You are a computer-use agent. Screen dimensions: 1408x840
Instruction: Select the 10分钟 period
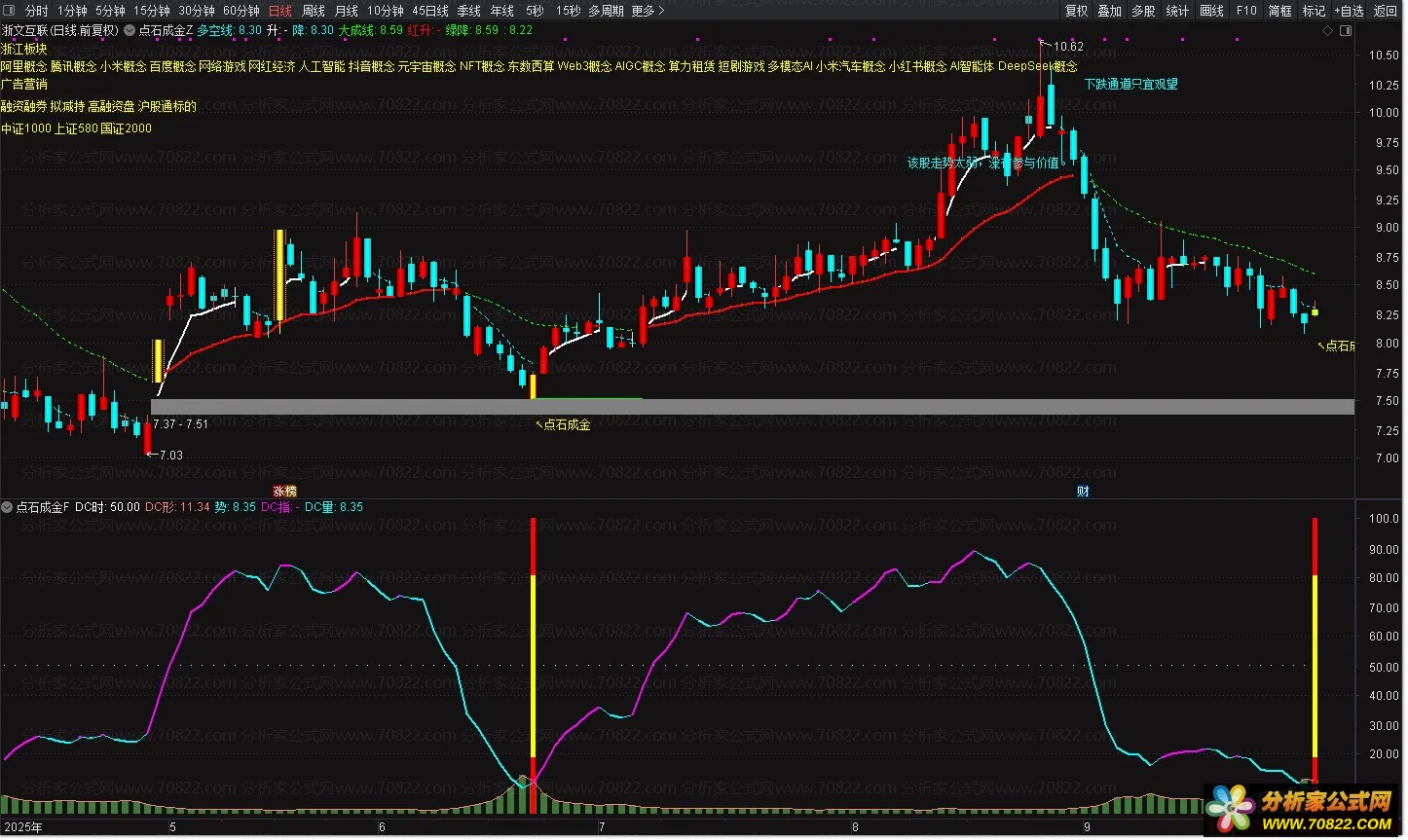click(386, 11)
